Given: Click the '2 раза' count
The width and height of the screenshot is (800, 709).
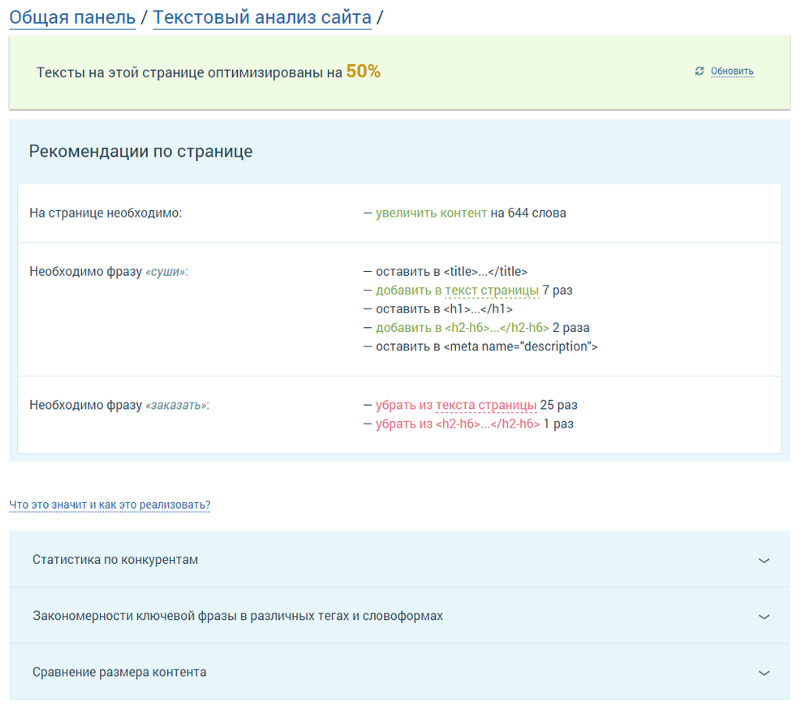Looking at the screenshot, I should pyautogui.click(x=571, y=327).
